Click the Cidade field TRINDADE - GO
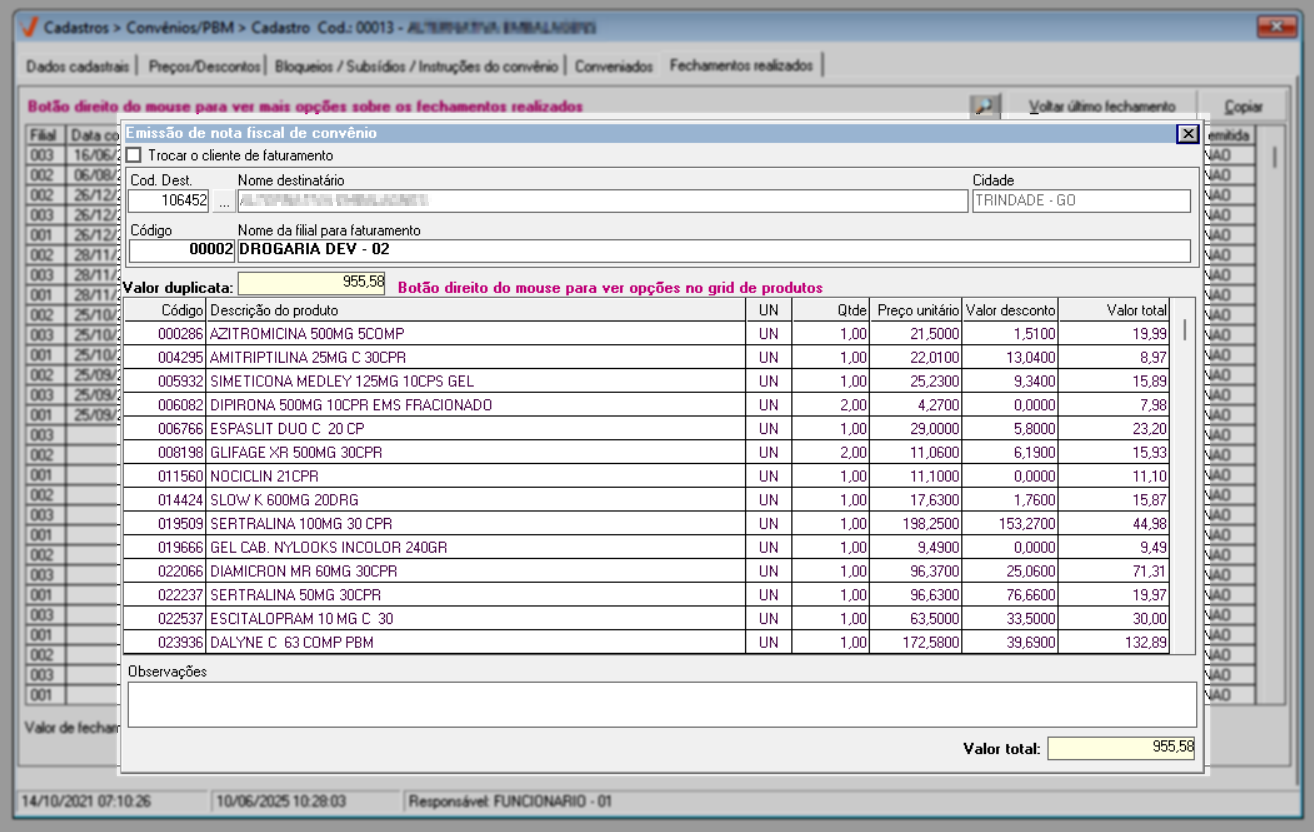1314x832 pixels. pos(1081,201)
